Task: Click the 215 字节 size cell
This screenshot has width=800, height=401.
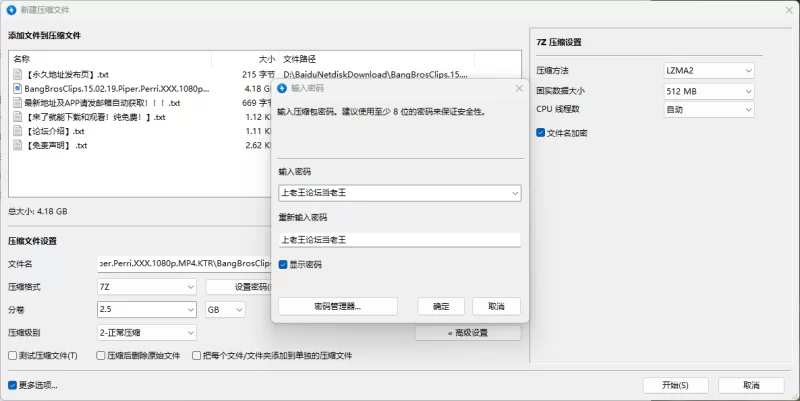Action: (x=258, y=74)
